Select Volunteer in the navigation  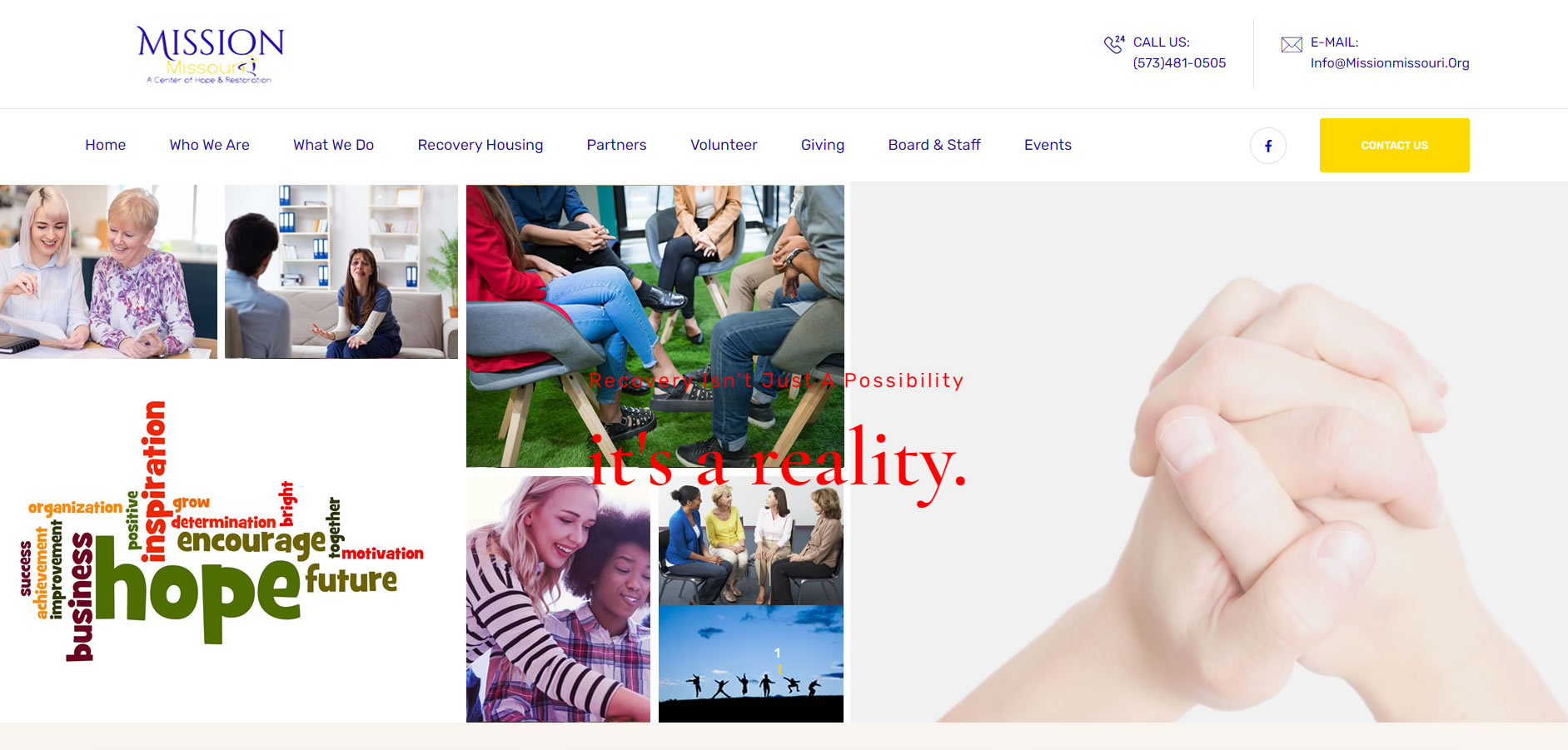(x=724, y=145)
